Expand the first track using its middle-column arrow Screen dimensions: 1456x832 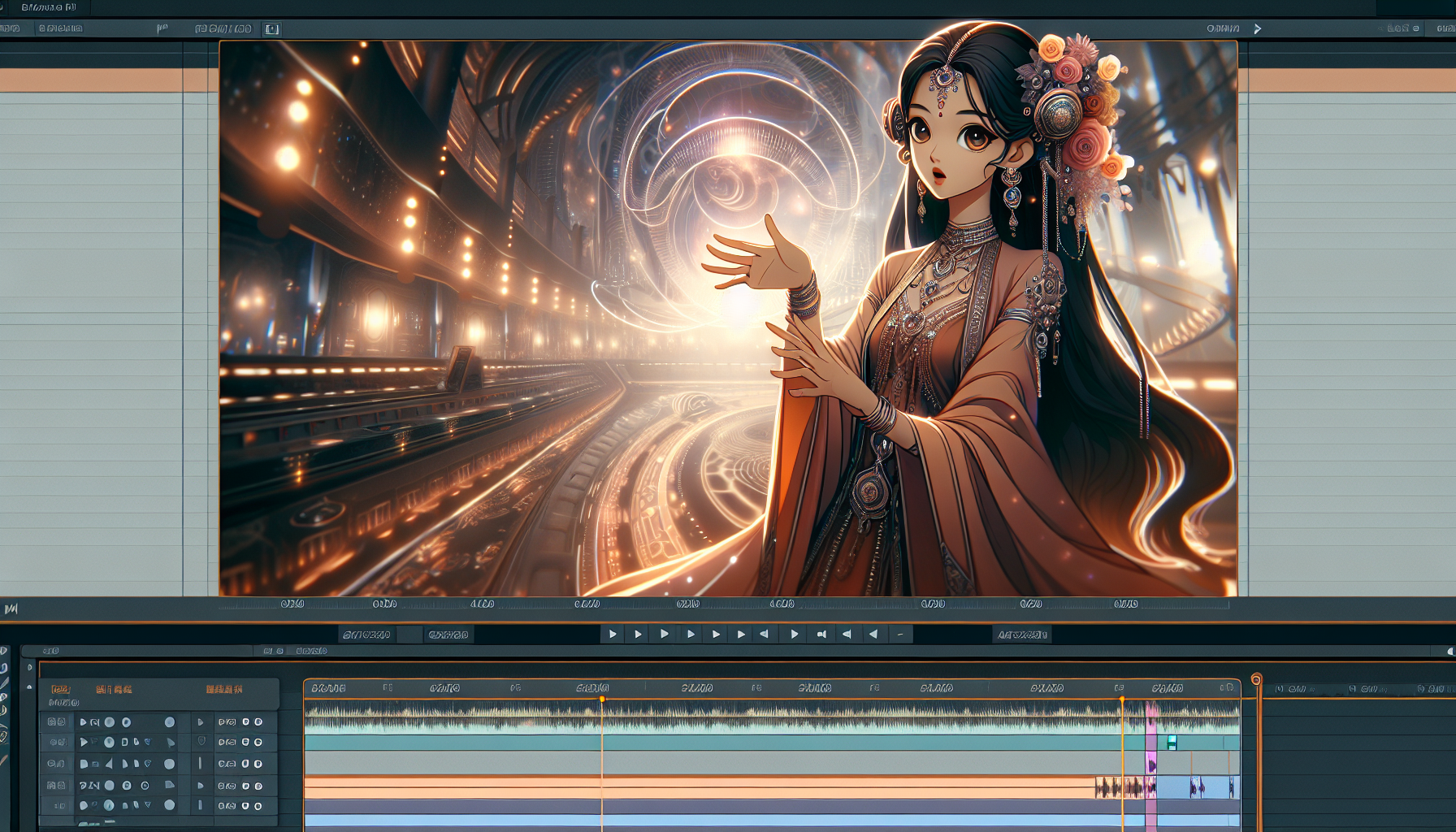pyautogui.click(x=201, y=722)
